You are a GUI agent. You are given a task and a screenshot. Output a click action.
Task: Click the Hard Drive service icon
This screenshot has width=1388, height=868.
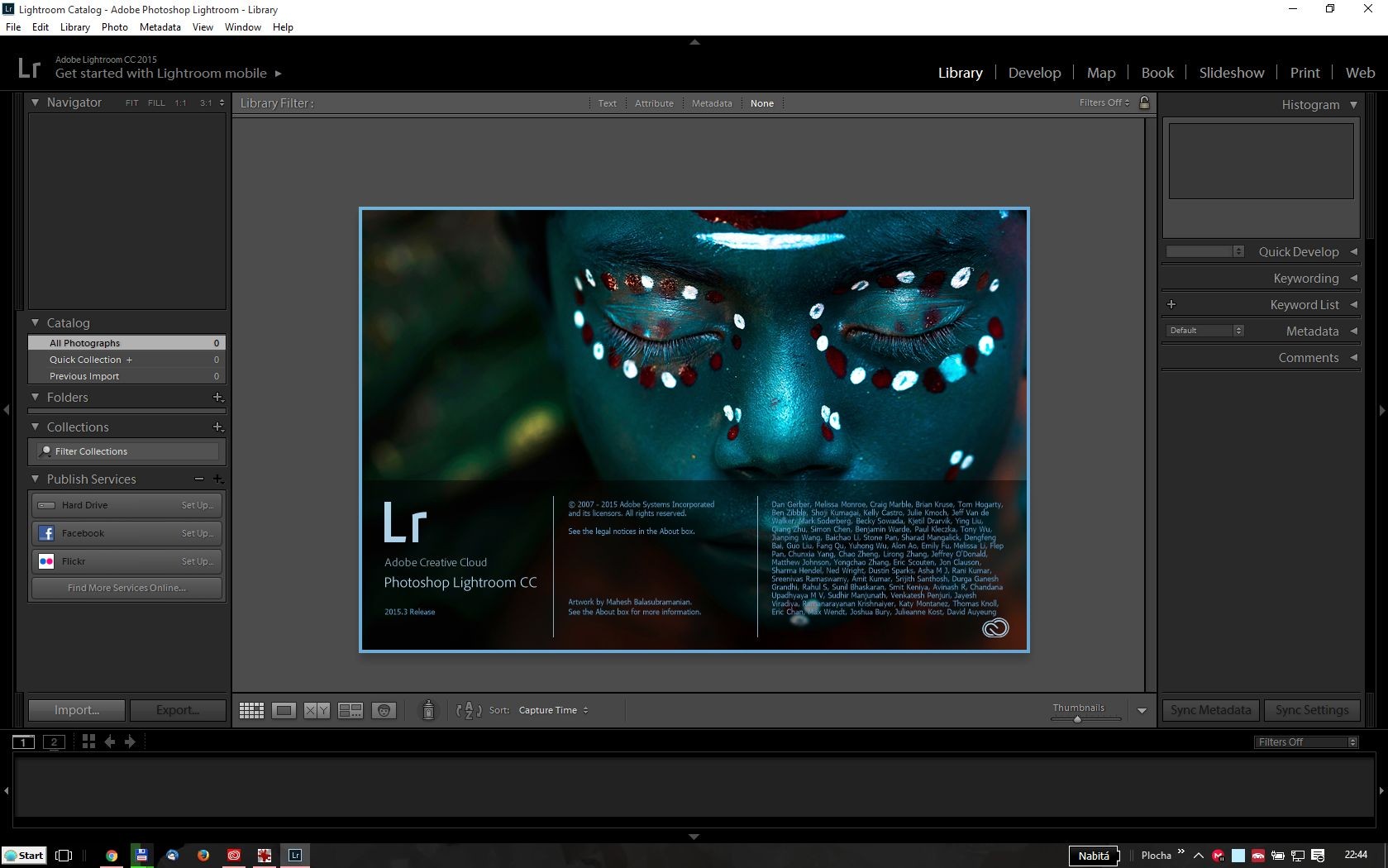tap(46, 505)
